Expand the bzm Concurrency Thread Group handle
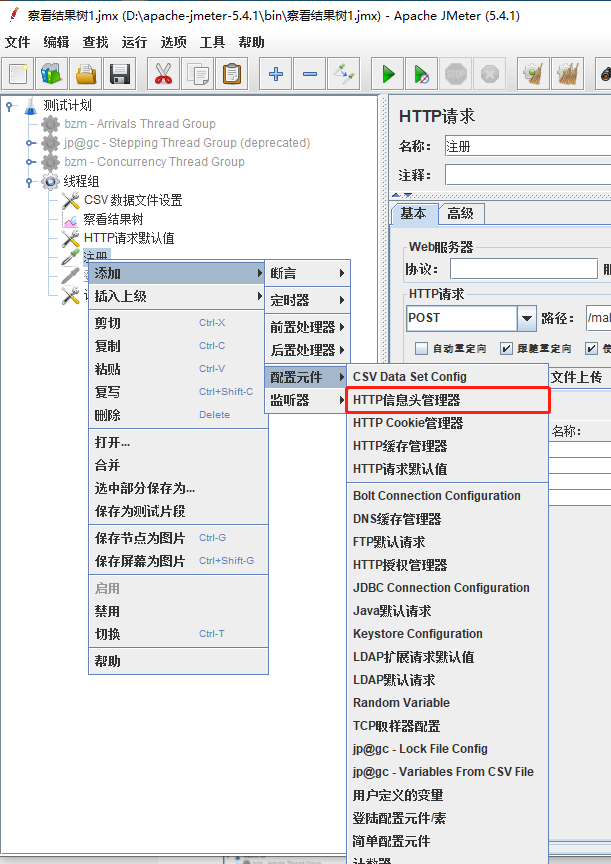The height and width of the screenshot is (864, 611). [30, 162]
